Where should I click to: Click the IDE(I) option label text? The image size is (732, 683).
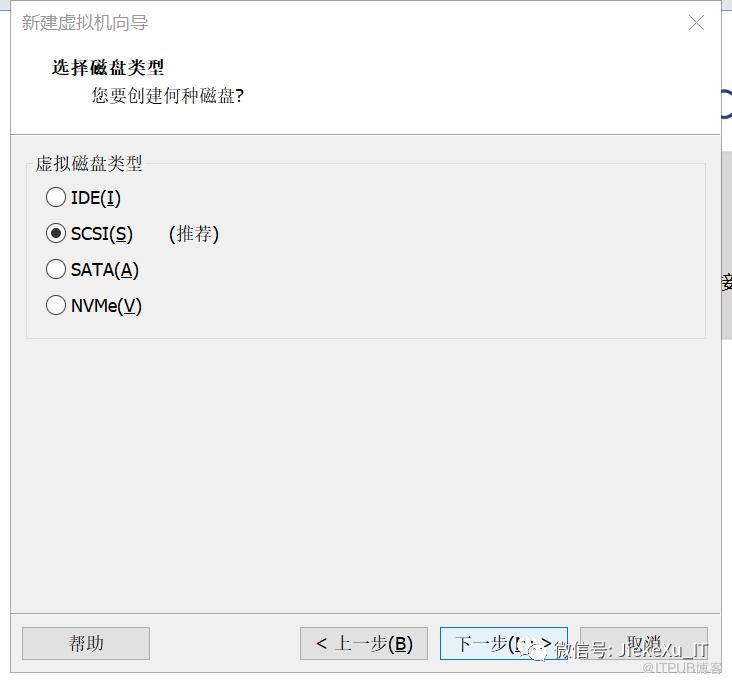tap(96, 198)
